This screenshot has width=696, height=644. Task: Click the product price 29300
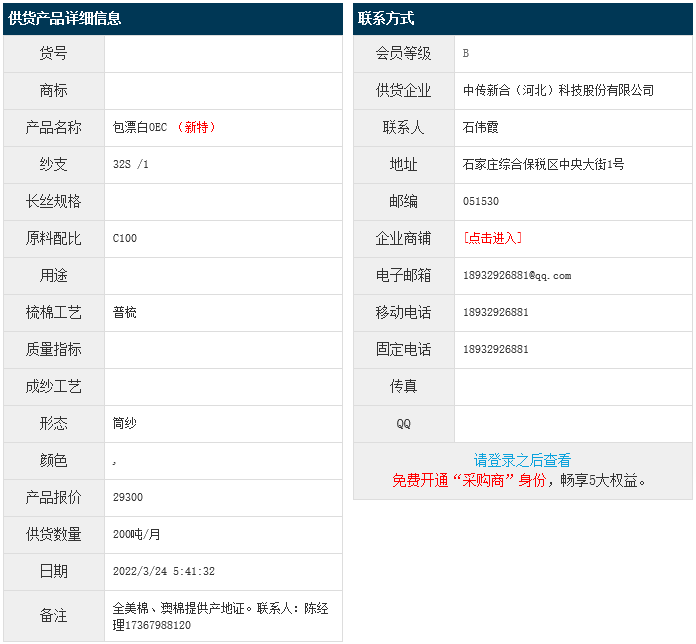pos(128,497)
